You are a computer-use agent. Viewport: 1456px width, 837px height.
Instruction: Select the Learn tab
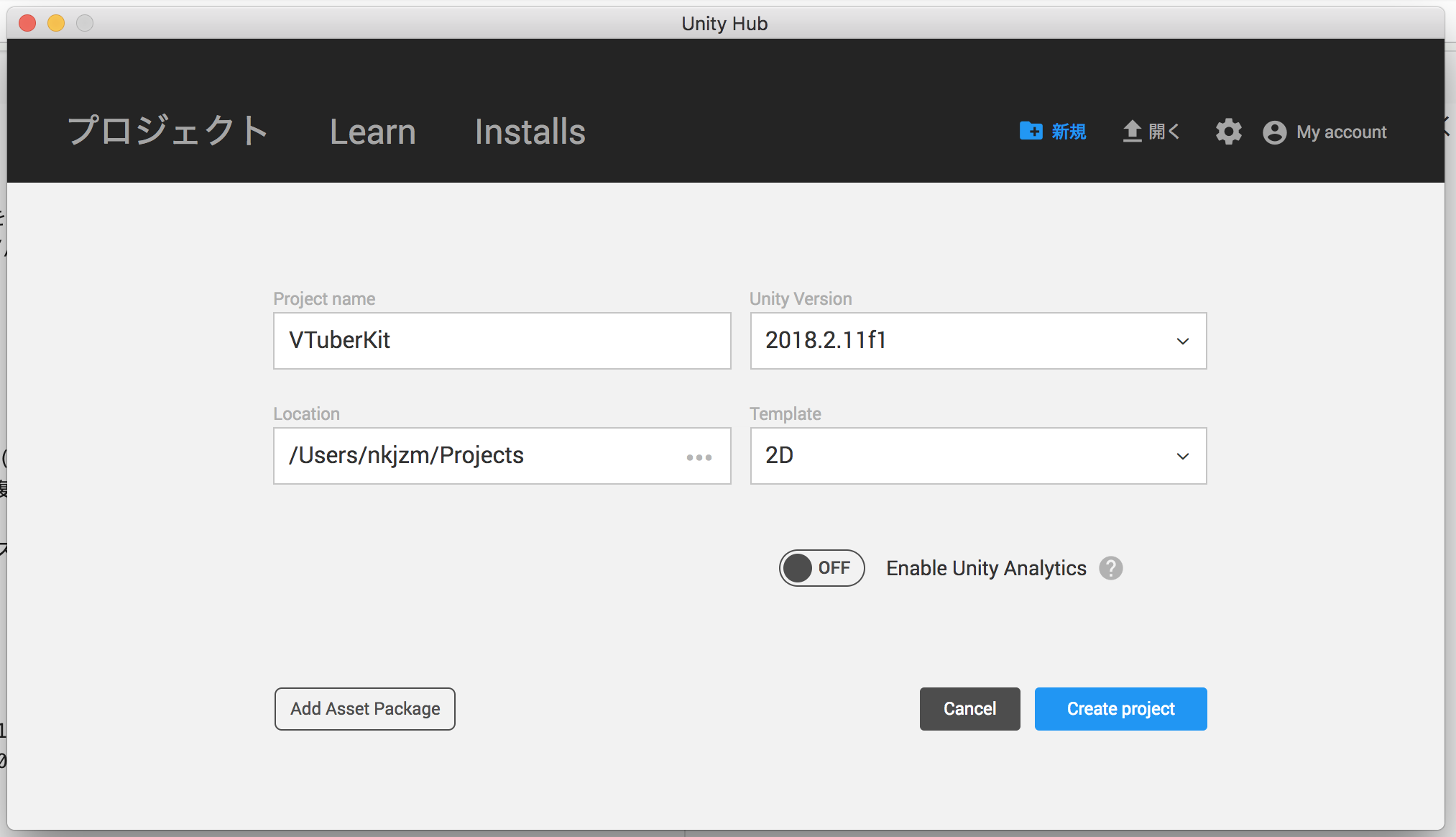[374, 131]
